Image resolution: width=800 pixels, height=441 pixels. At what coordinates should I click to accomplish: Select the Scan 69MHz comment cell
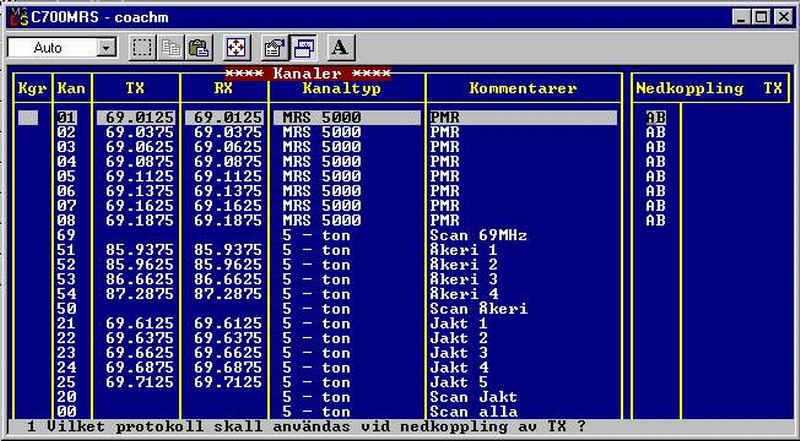477,235
